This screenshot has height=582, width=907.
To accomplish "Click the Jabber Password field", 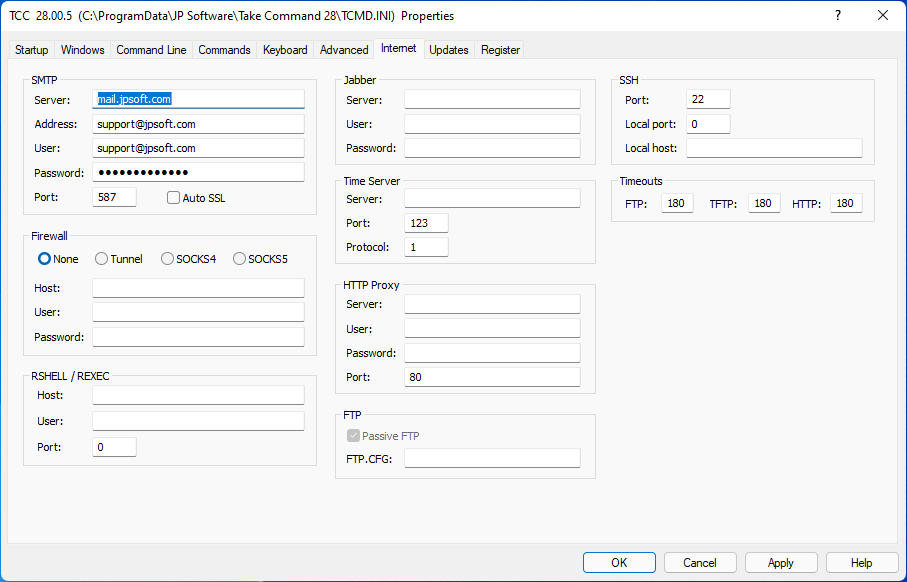I will tap(492, 148).
